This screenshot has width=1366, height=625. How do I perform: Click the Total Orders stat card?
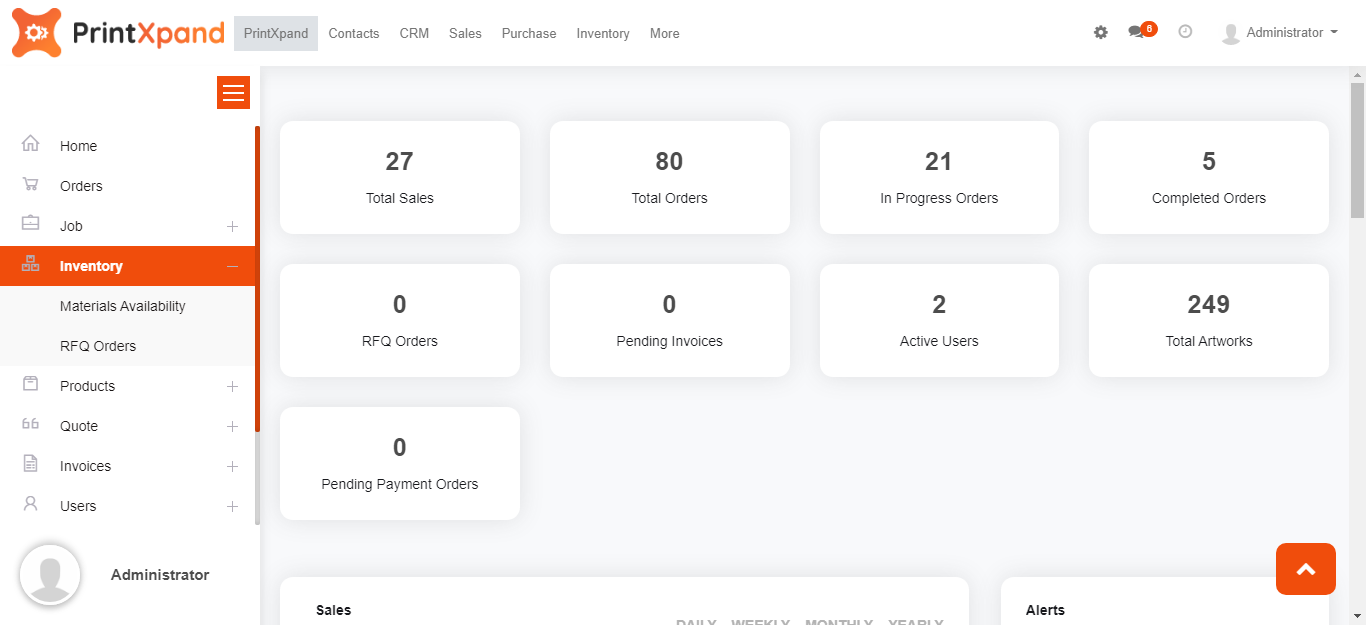[669, 177]
